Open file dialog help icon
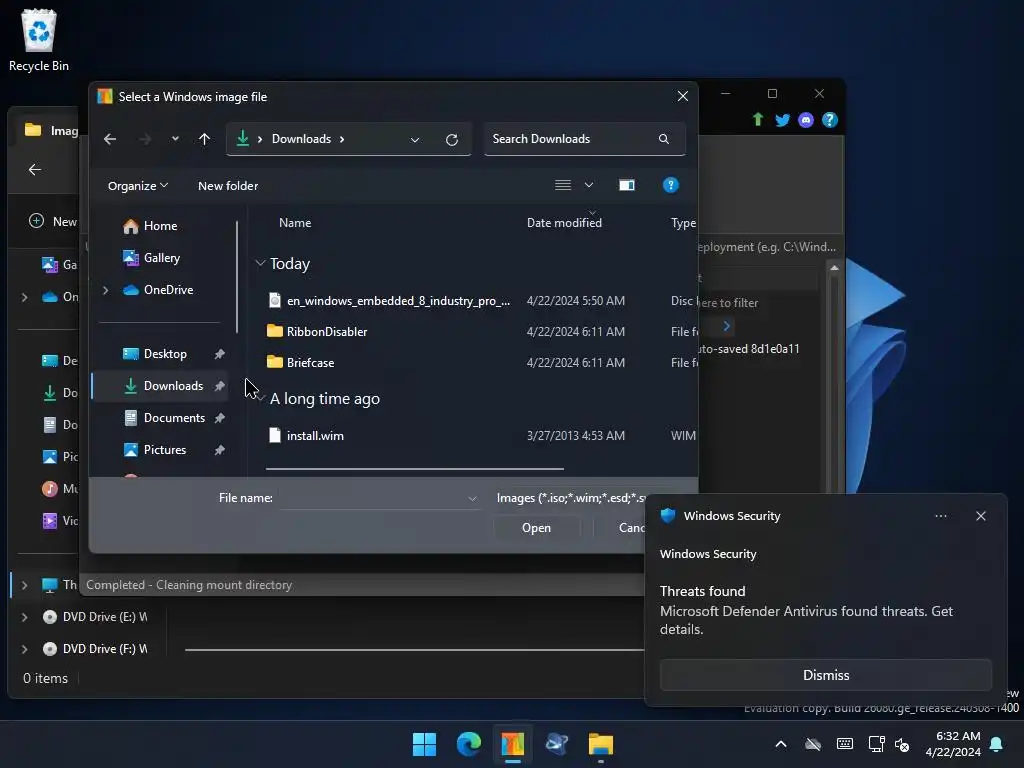Viewport: 1024px width, 768px height. coord(671,185)
